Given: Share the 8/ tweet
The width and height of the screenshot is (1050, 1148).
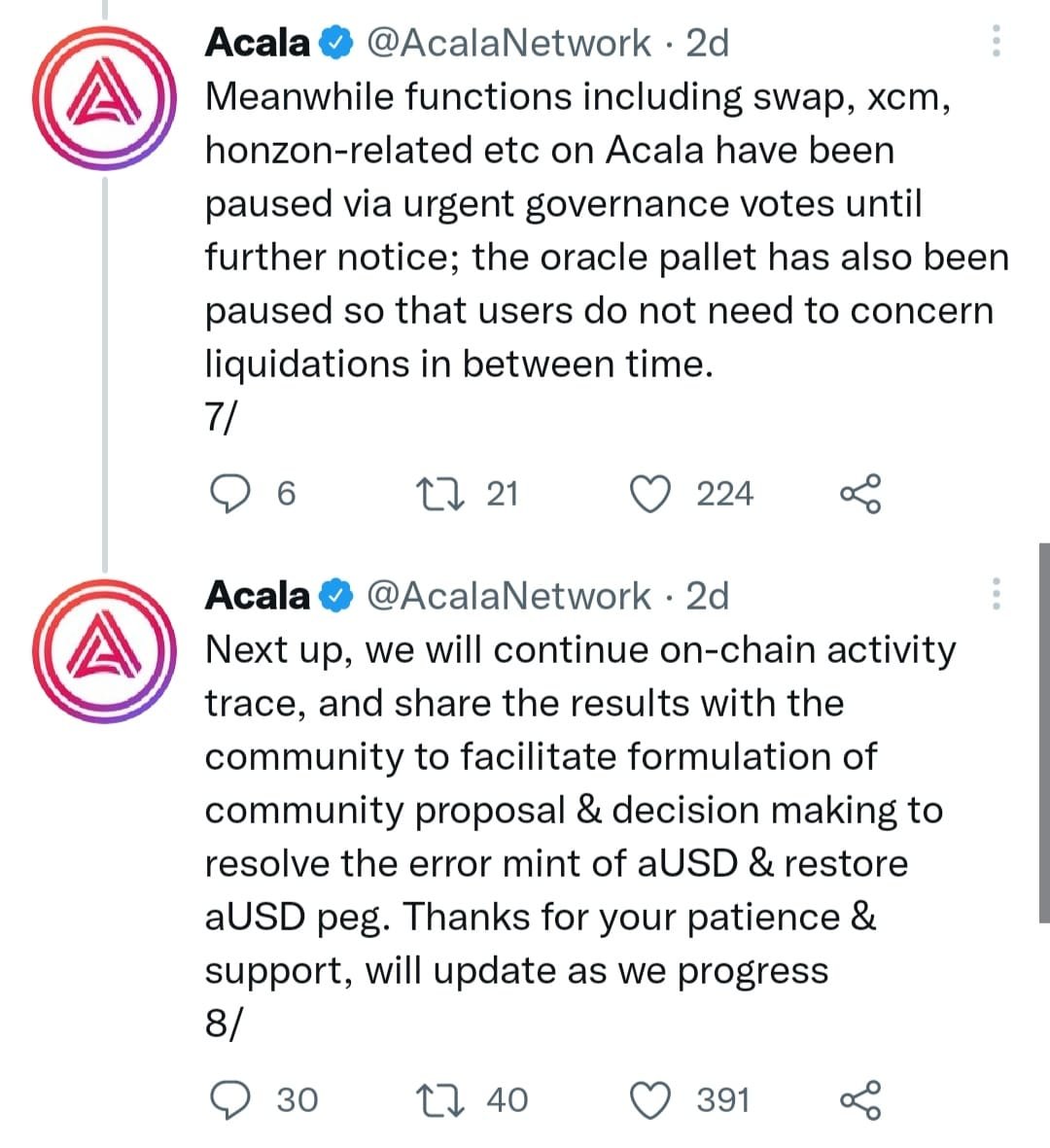Looking at the screenshot, I should [x=860, y=1099].
